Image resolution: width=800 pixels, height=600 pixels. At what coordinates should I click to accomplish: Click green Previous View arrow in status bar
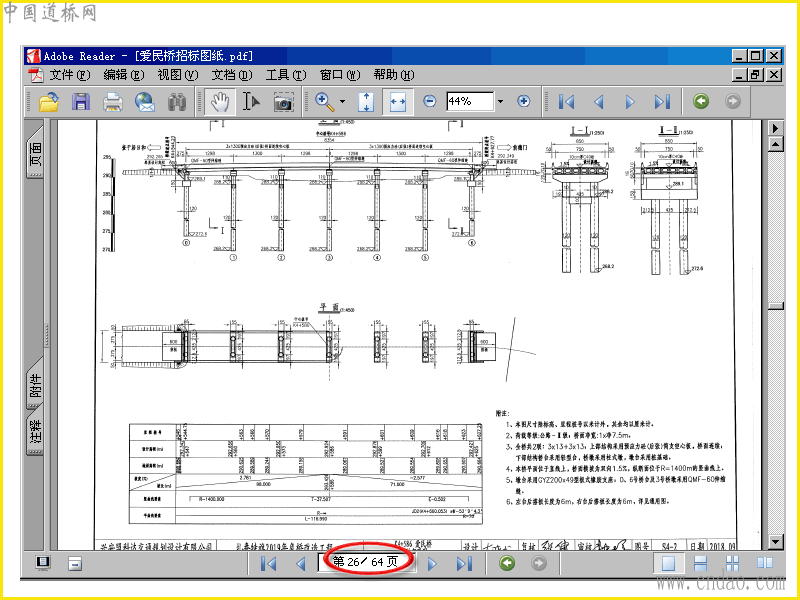pyautogui.click(x=507, y=563)
